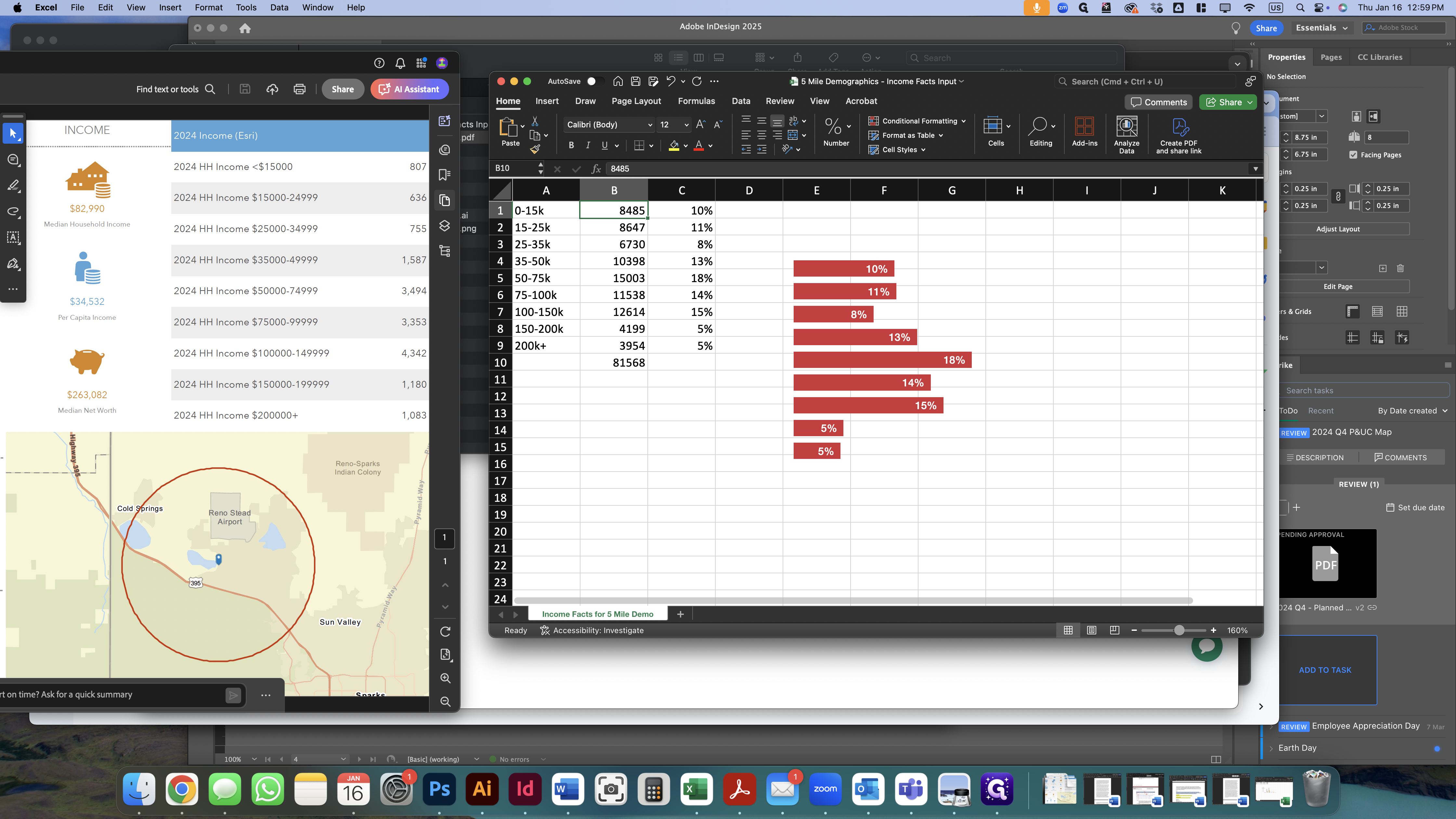1456x819 pixels.
Task: Click the Insert Function fx icon
Action: click(595, 168)
